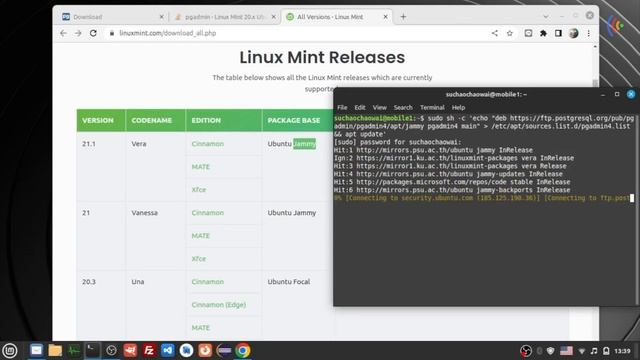Viewport: 640px width, 360px height.
Task: Open the Chrome tab search dropdown arrow
Action: (x=546, y=17)
